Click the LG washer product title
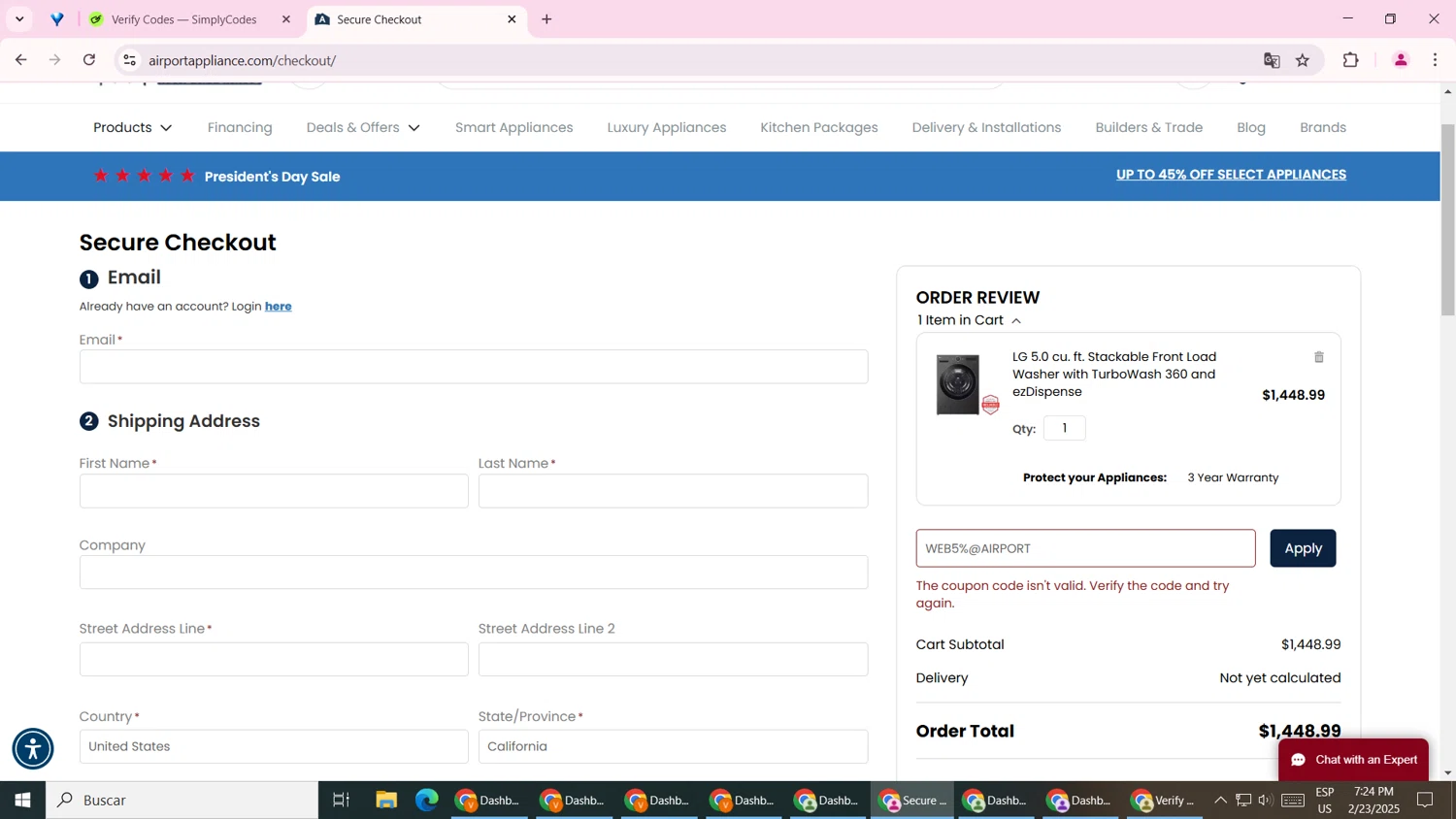Image resolution: width=1456 pixels, height=819 pixels. tap(1114, 375)
